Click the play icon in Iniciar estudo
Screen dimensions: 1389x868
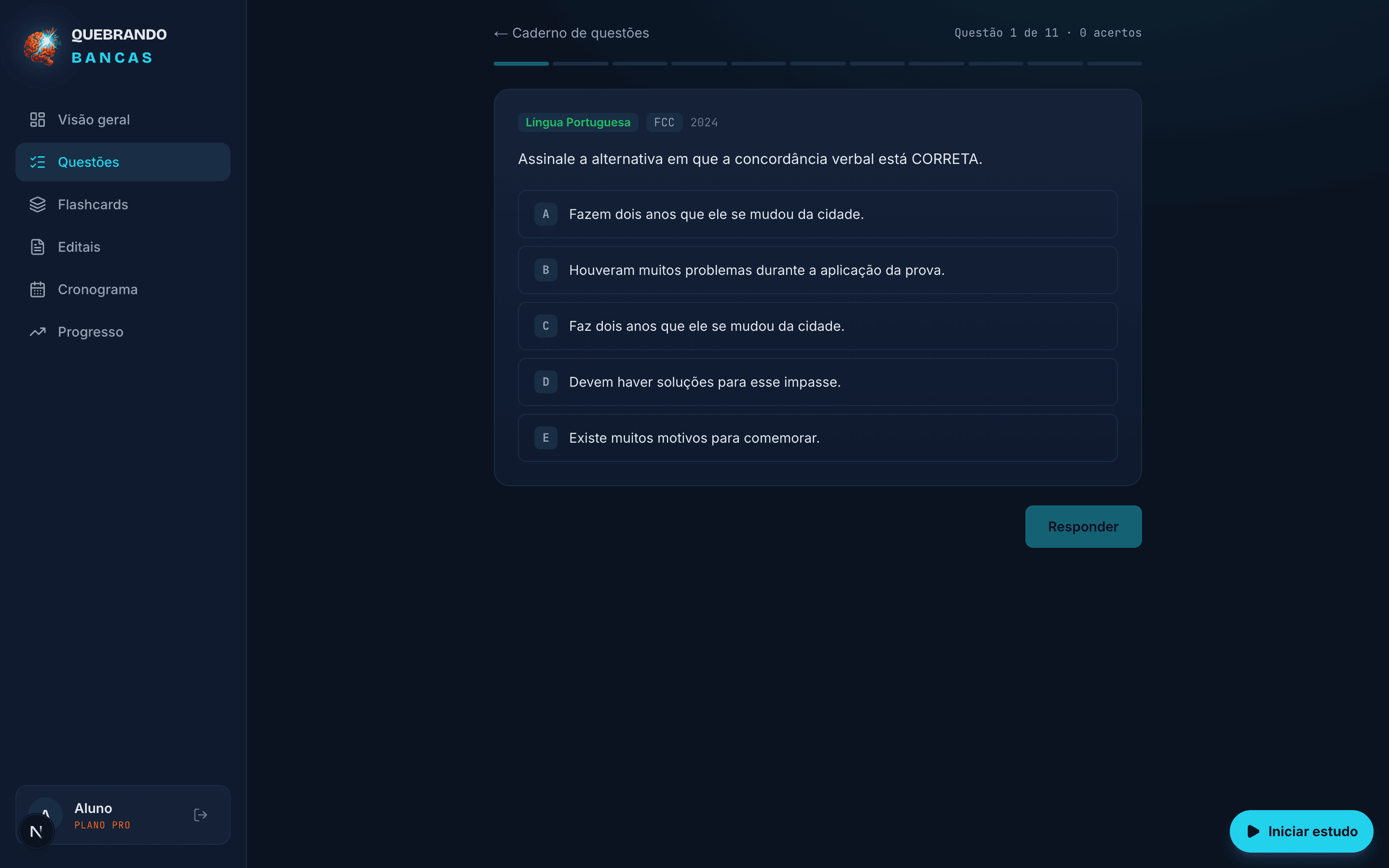pyautogui.click(x=1253, y=831)
